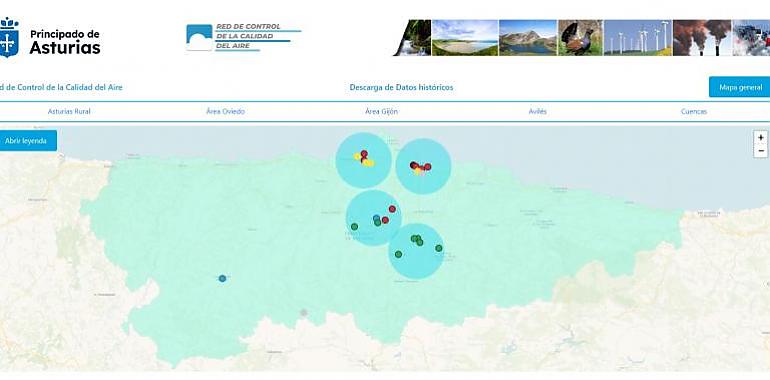
Task: Click the Avilés cluster circle on the map
Action: [x=363, y=160]
